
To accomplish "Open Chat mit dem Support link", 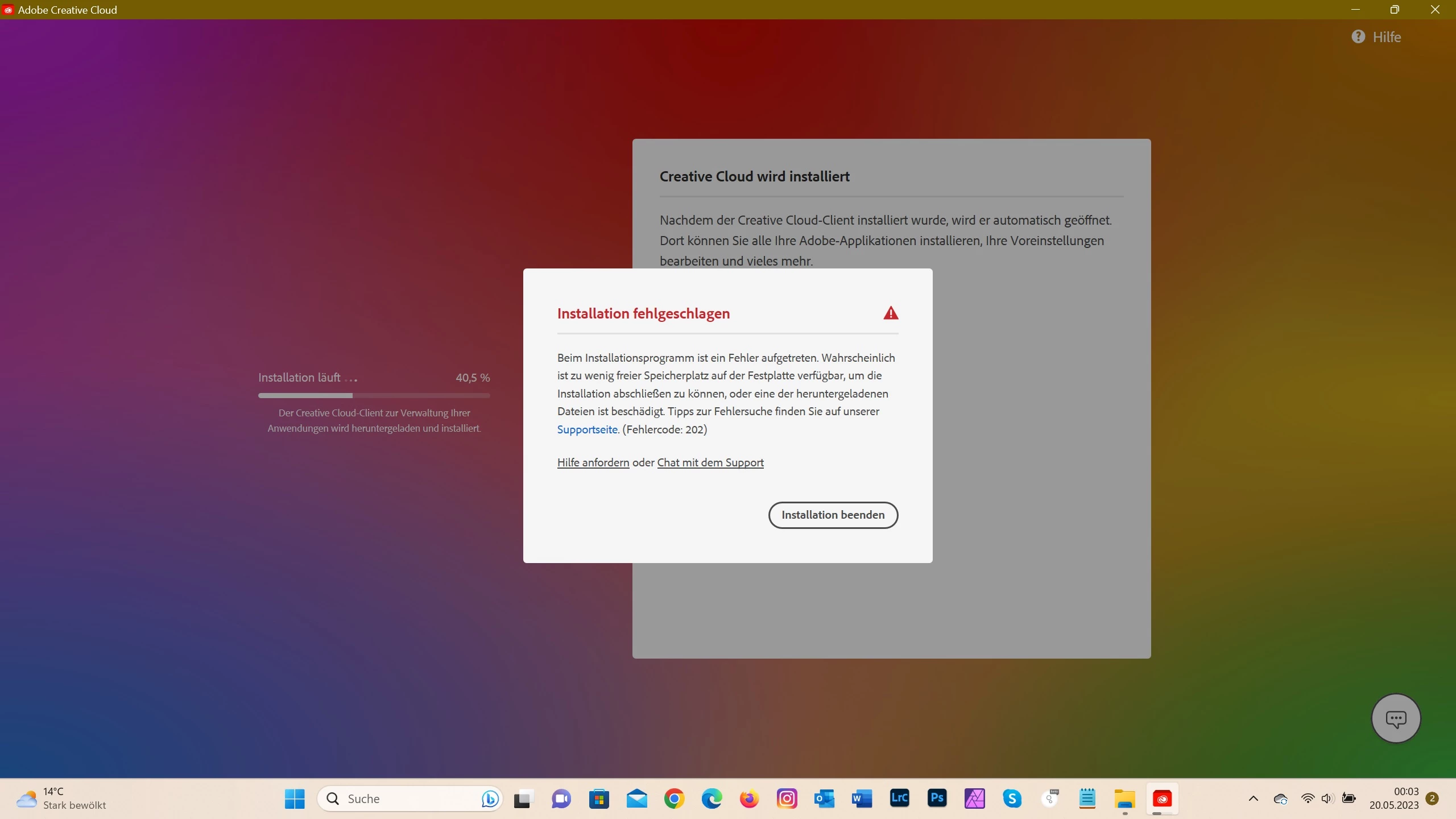I will click(x=710, y=462).
